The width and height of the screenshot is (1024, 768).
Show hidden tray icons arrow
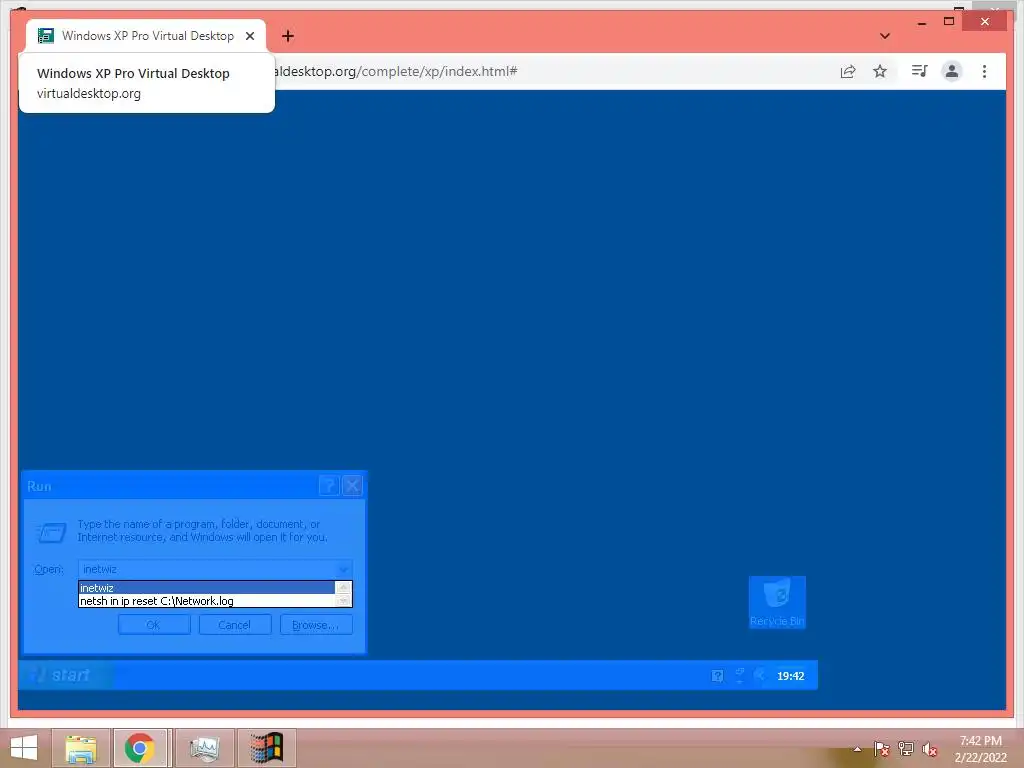tap(857, 749)
